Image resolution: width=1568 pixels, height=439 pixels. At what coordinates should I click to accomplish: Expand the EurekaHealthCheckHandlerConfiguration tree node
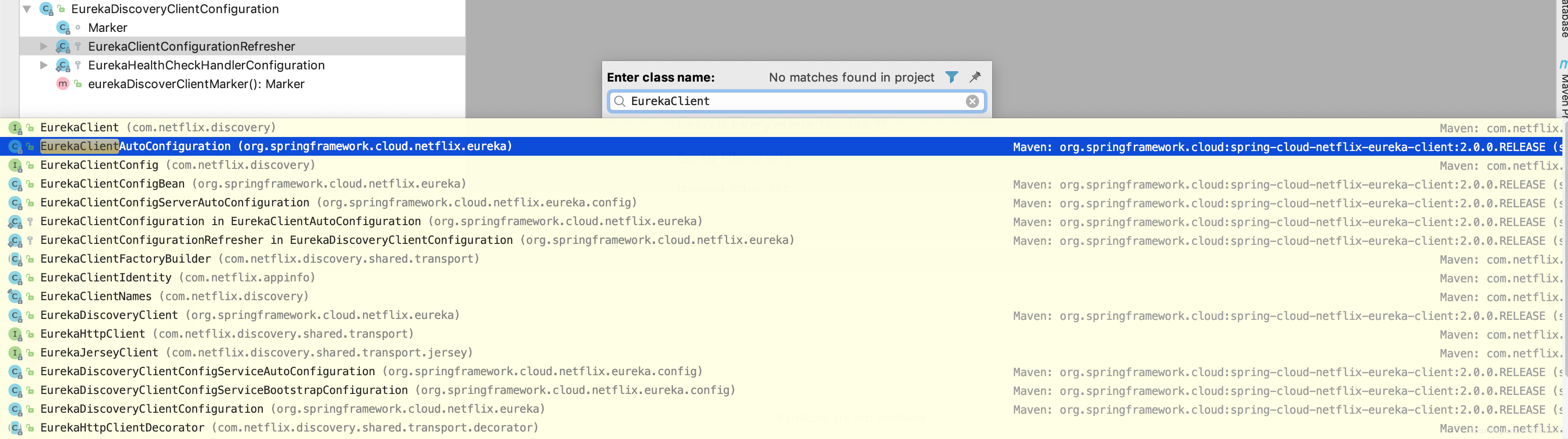tap(43, 65)
